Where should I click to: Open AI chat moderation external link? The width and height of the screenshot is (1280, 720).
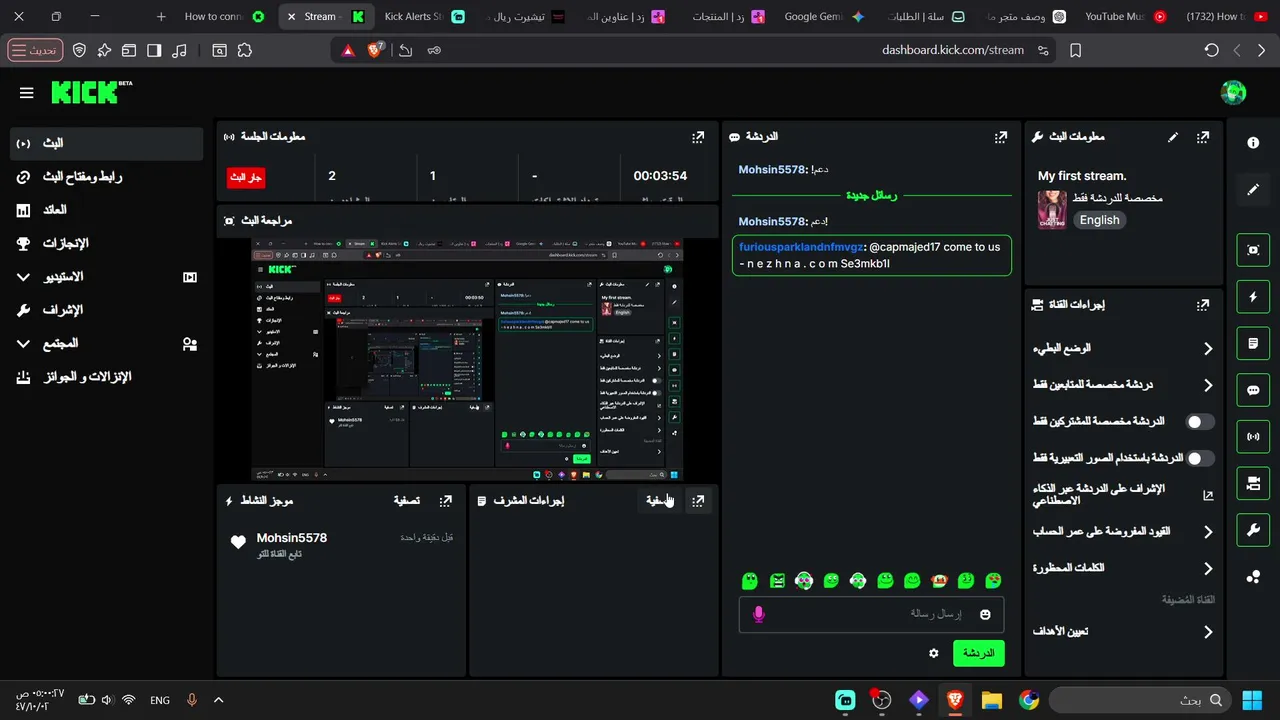tap(1207, 495)
